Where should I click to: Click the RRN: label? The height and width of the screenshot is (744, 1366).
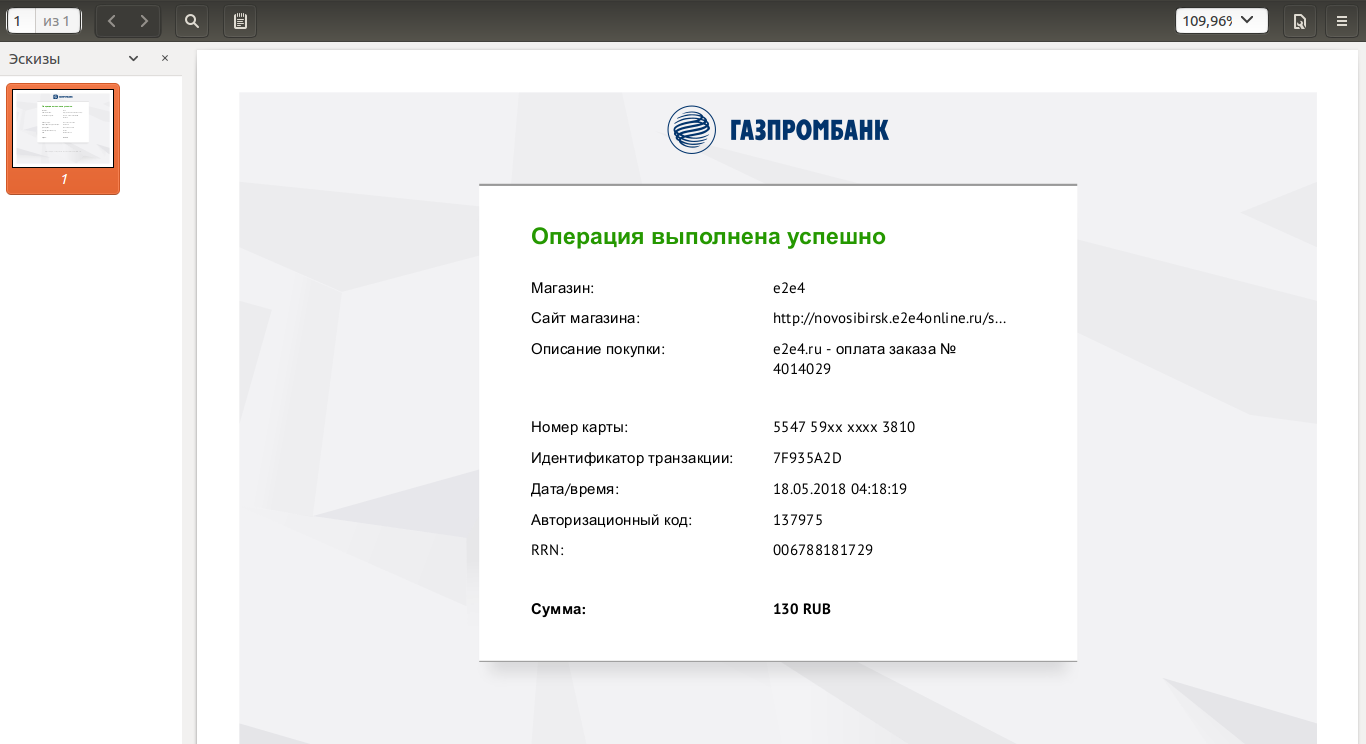click(x=548, y=550)
